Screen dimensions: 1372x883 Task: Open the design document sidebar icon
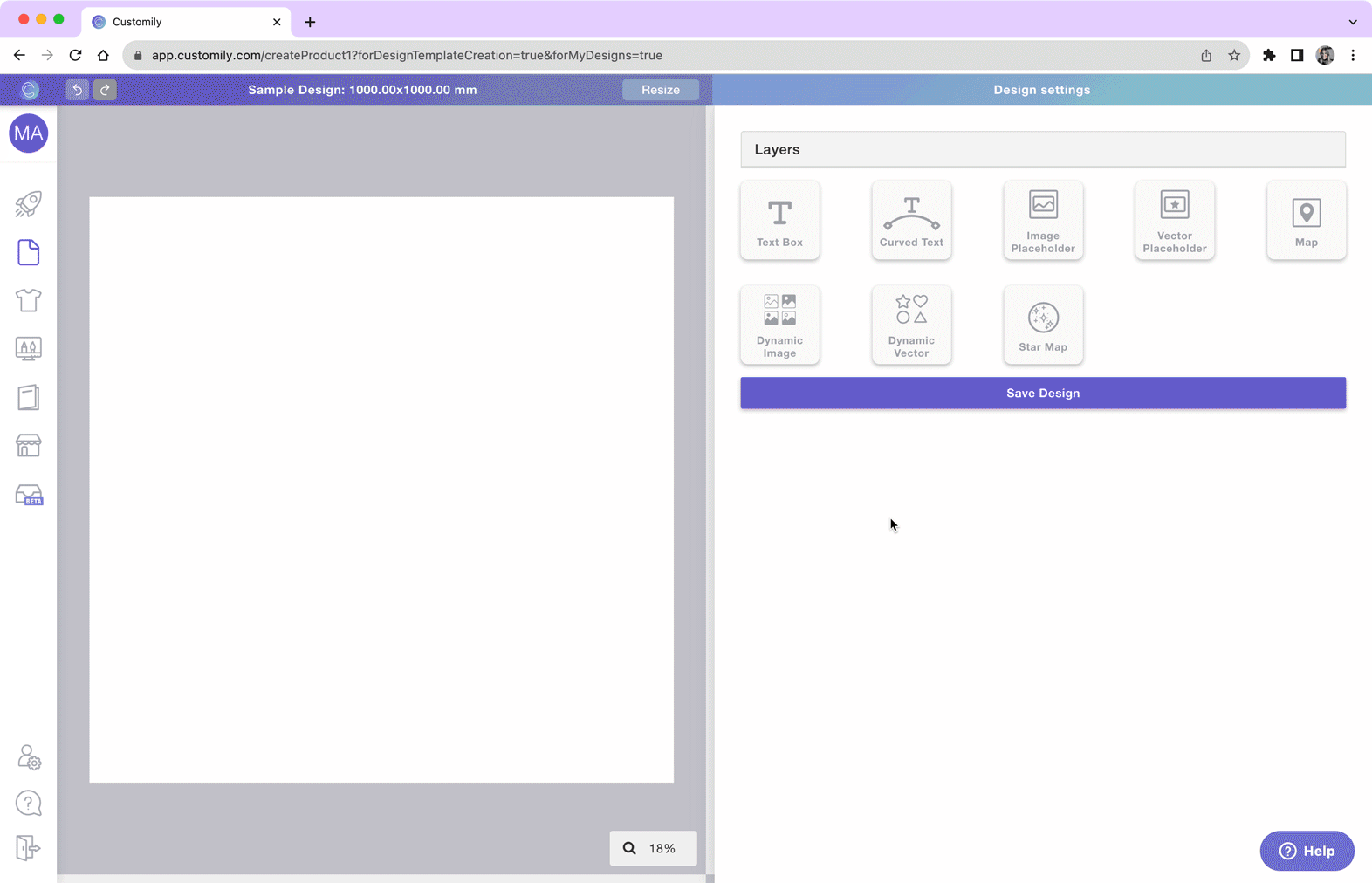(x=29, y=252)
